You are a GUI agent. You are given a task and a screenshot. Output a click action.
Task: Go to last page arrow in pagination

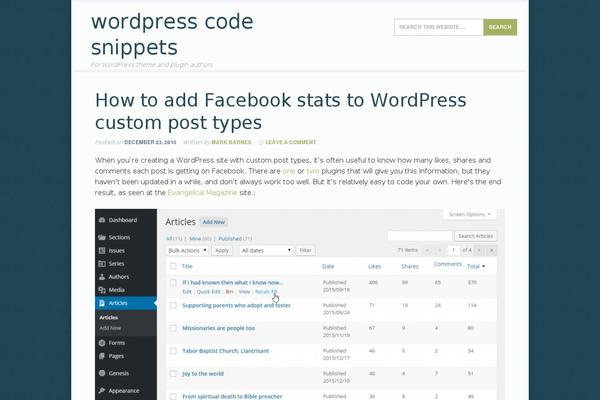492,250
